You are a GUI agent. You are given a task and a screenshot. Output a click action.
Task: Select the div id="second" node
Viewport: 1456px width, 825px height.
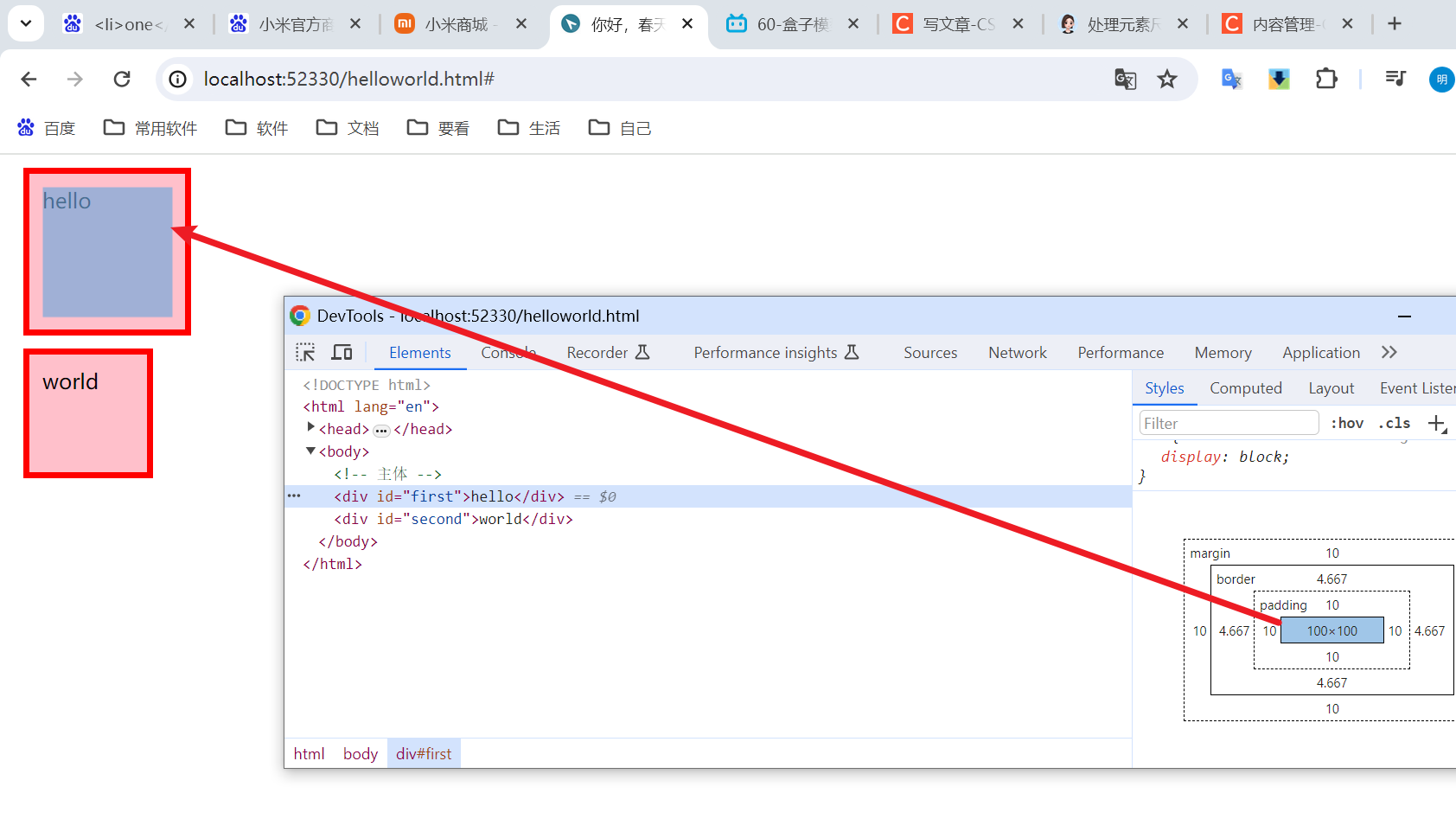pos(453,519)
